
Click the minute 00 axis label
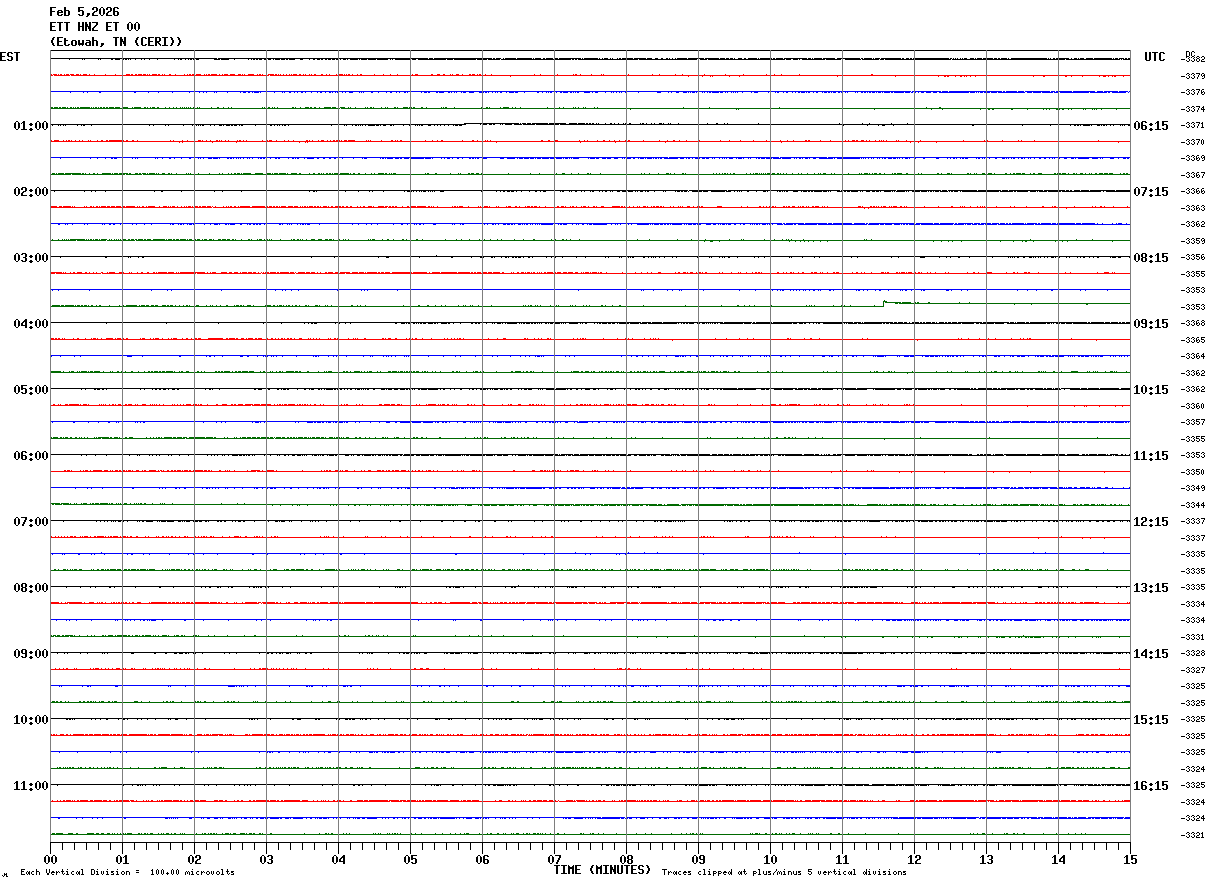[50, 859]
